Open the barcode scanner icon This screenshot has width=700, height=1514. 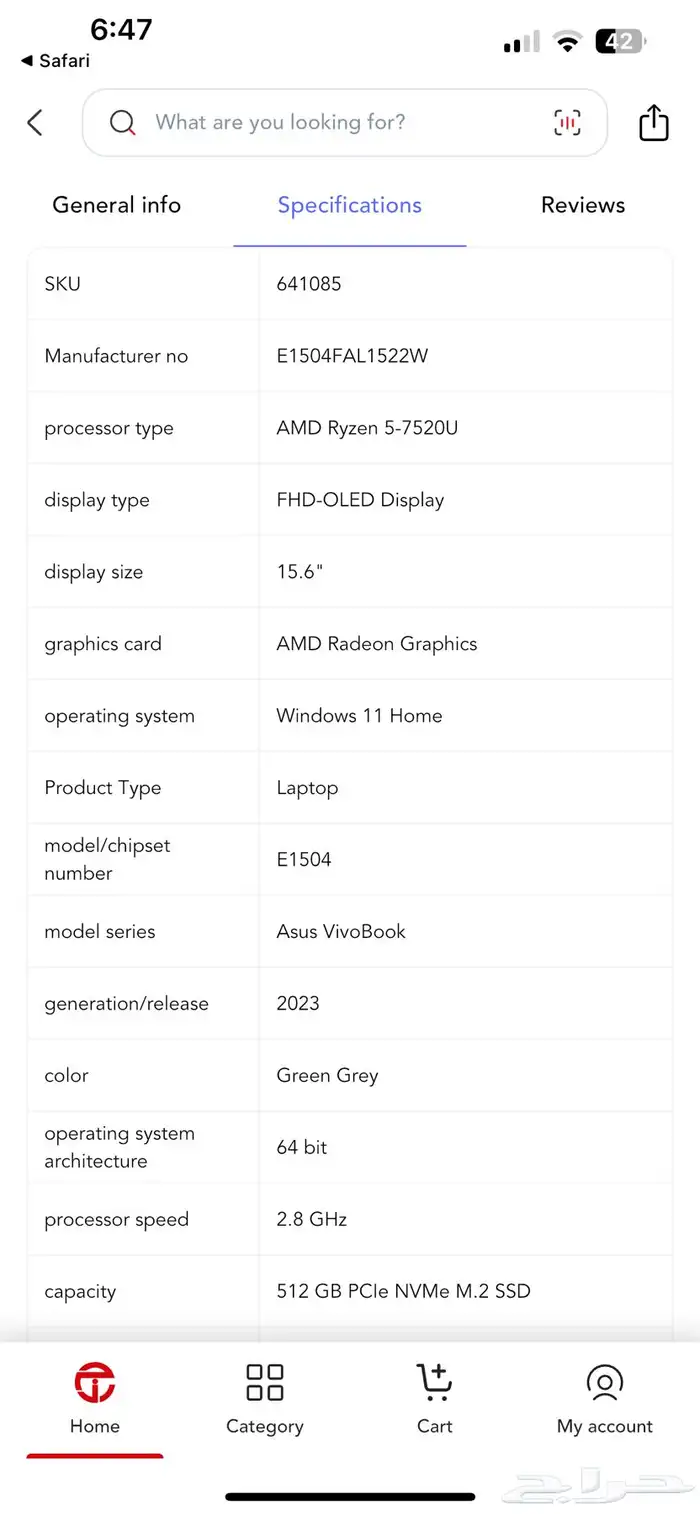tap(567, 123)
